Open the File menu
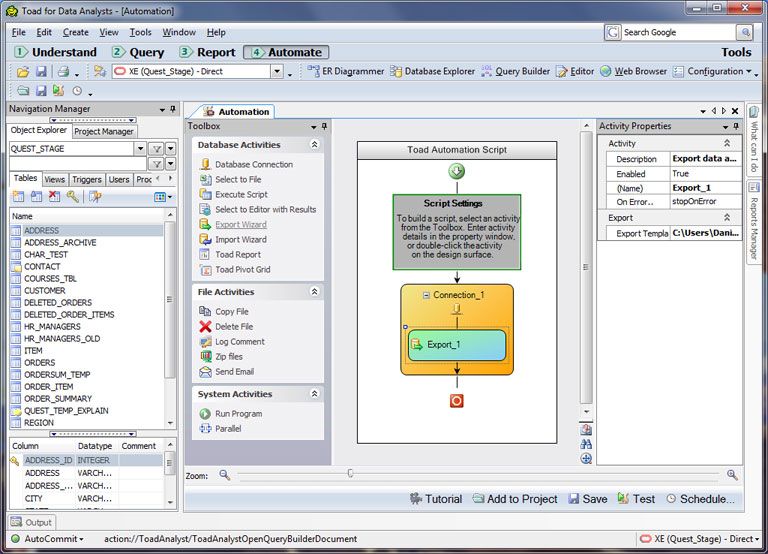Screen dimensions: 768x554 pyautogui.click(x=19, y=32)
